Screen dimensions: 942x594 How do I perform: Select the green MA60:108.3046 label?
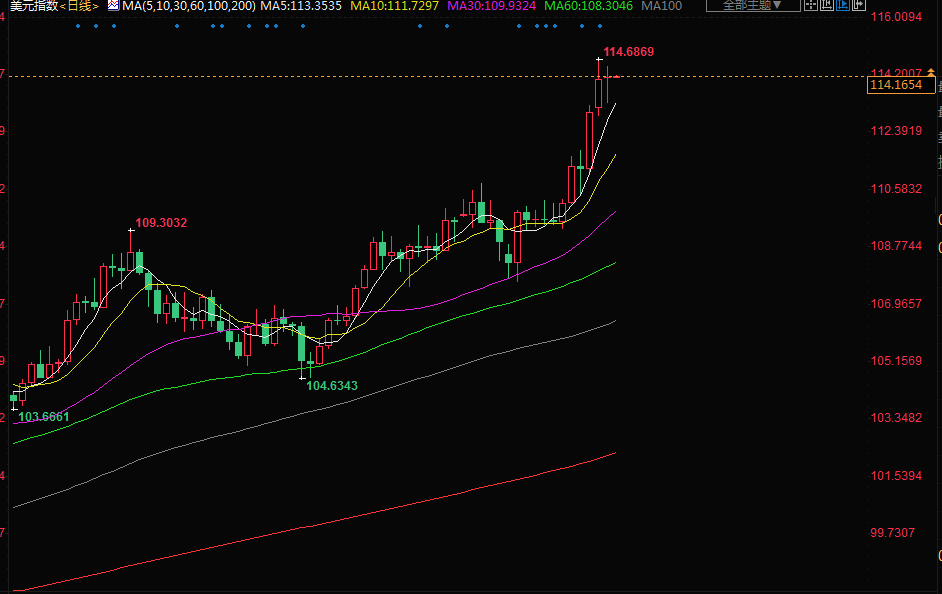588,6
